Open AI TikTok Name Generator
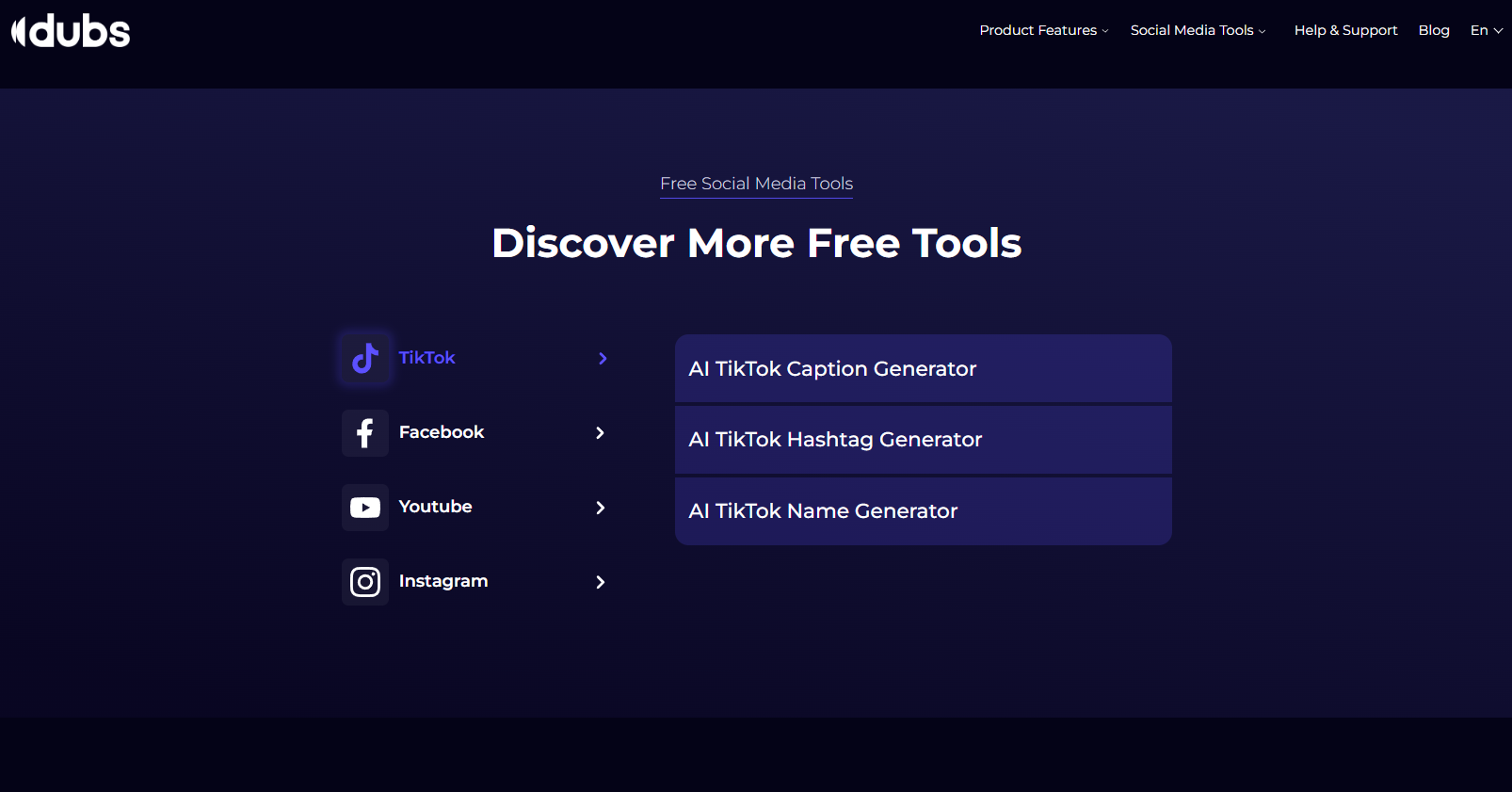This screenshot has height=792, width=1512. pos(924,511)
